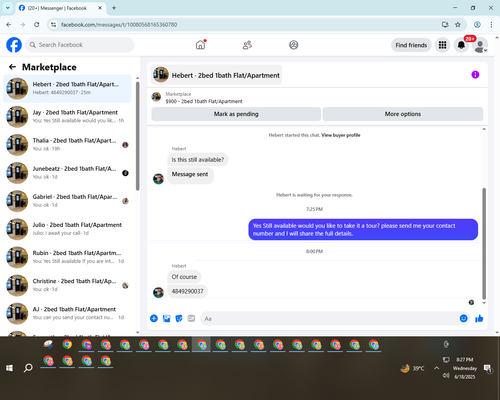Click Mark as pending button
The image size is (500, 400).
point(236,114)
